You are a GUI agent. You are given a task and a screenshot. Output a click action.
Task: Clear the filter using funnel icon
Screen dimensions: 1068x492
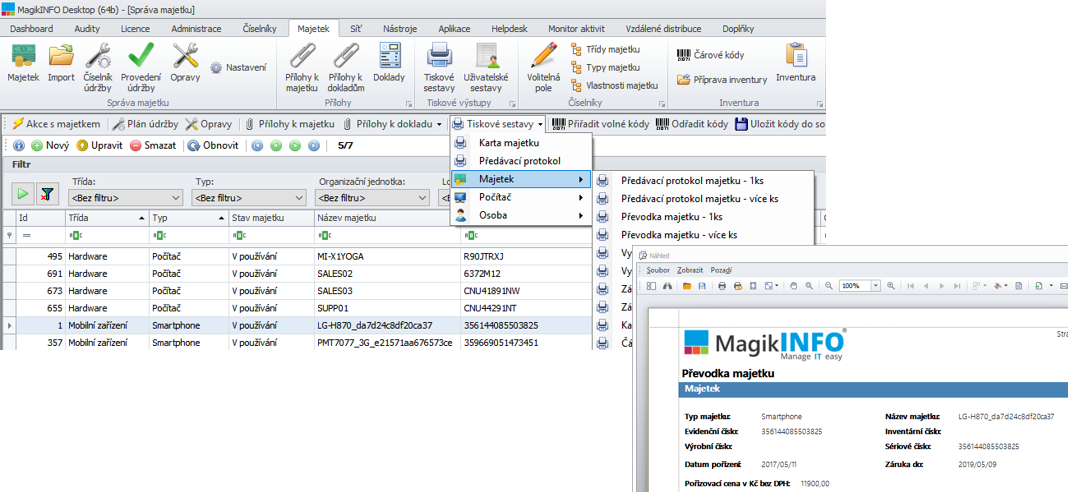[x=46, y=194]
